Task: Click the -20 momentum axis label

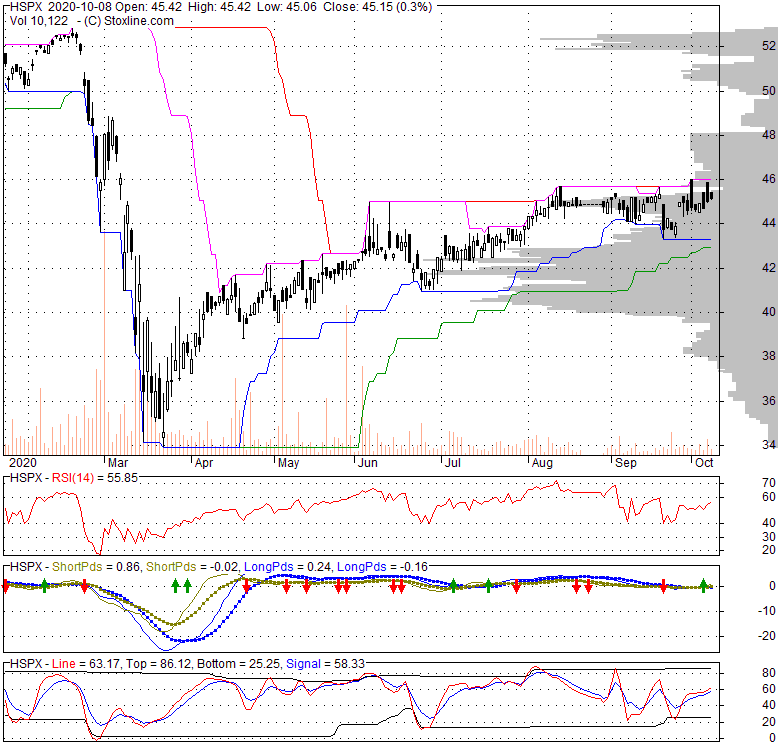Action: 766,636
